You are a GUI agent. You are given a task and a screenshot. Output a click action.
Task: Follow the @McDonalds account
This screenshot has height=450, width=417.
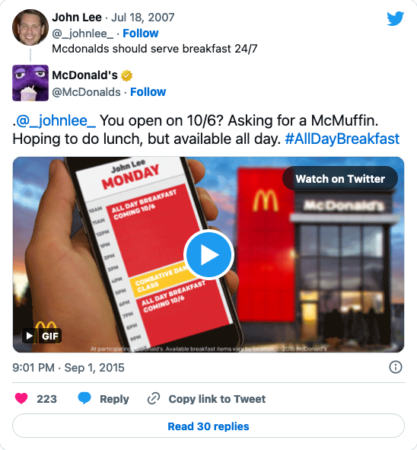click(148, 92)
